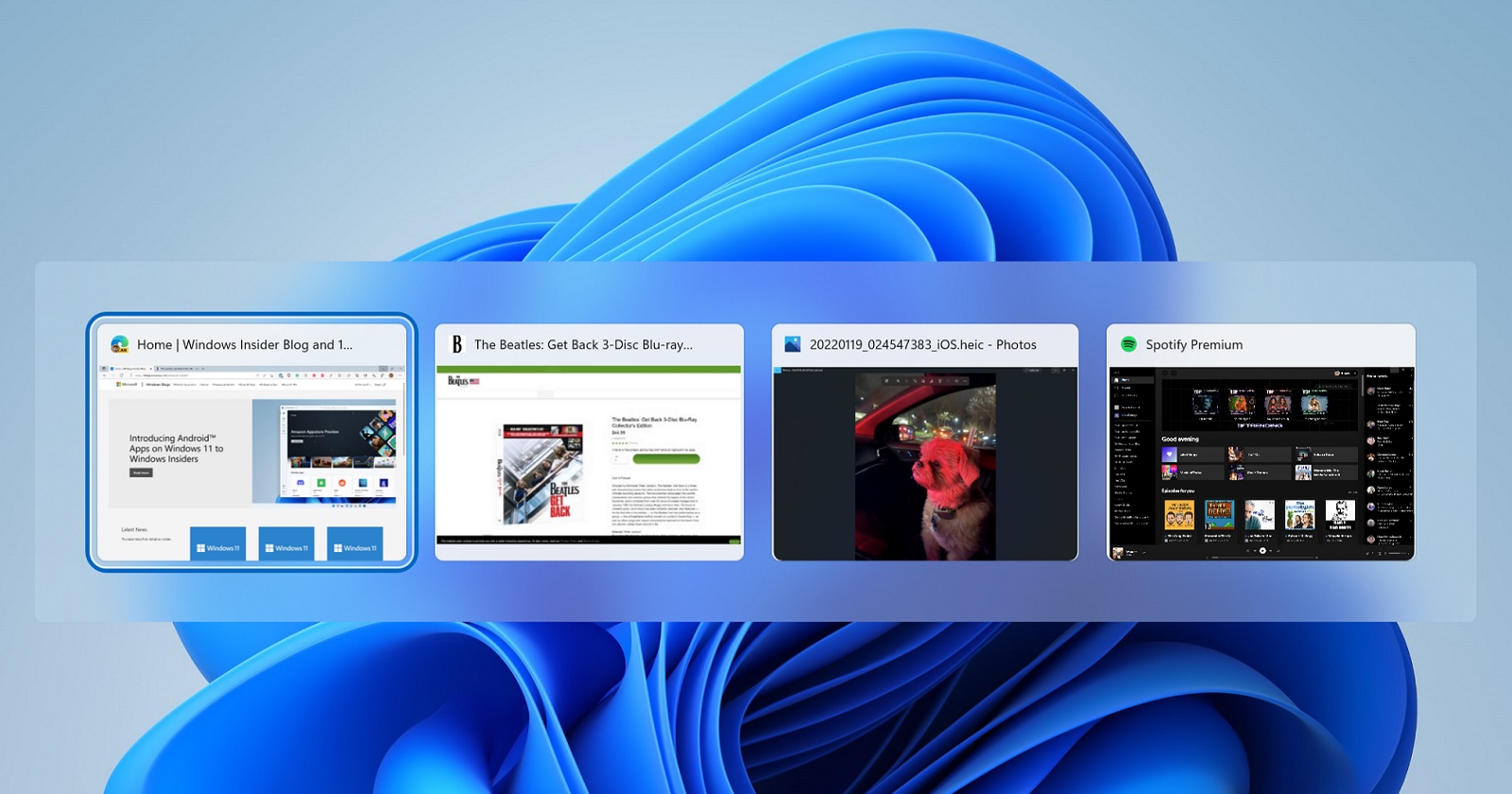1512x794 pixels.
Task: Select 'The Beatles: Get Back 3-Disc Blu-ray' title
Action: (x=583, y=345)
